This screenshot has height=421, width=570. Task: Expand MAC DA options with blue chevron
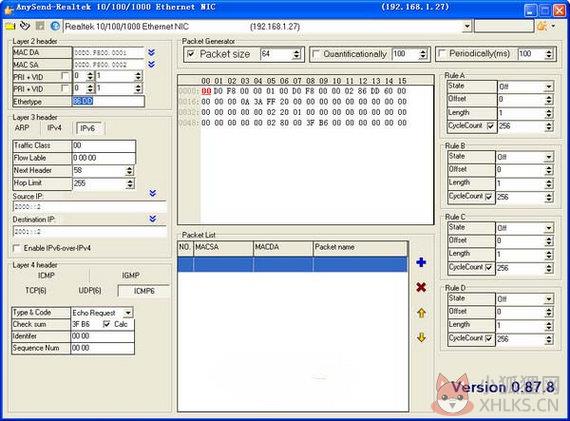click(152, 53)
